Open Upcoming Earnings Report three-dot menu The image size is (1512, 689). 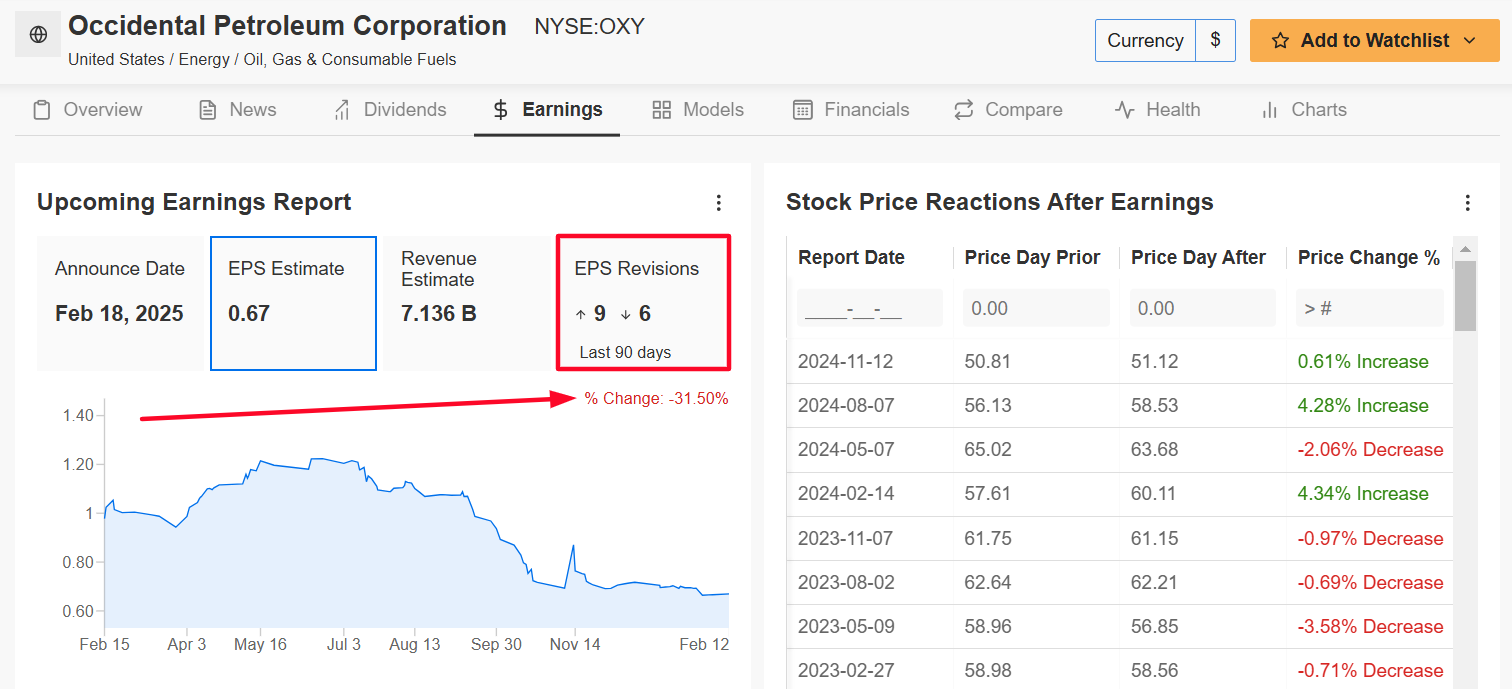(718, 203)
